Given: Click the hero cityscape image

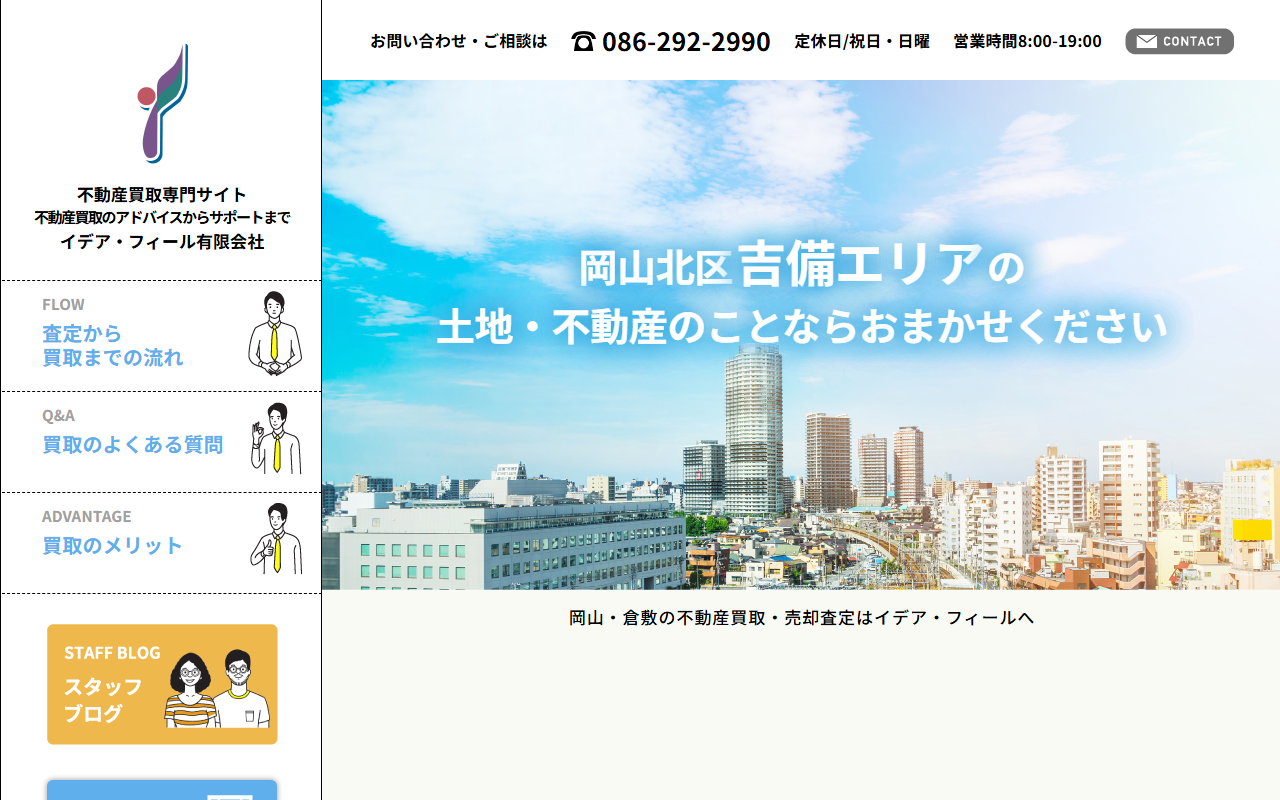Looking at the screenshot, I should [801, 335].
